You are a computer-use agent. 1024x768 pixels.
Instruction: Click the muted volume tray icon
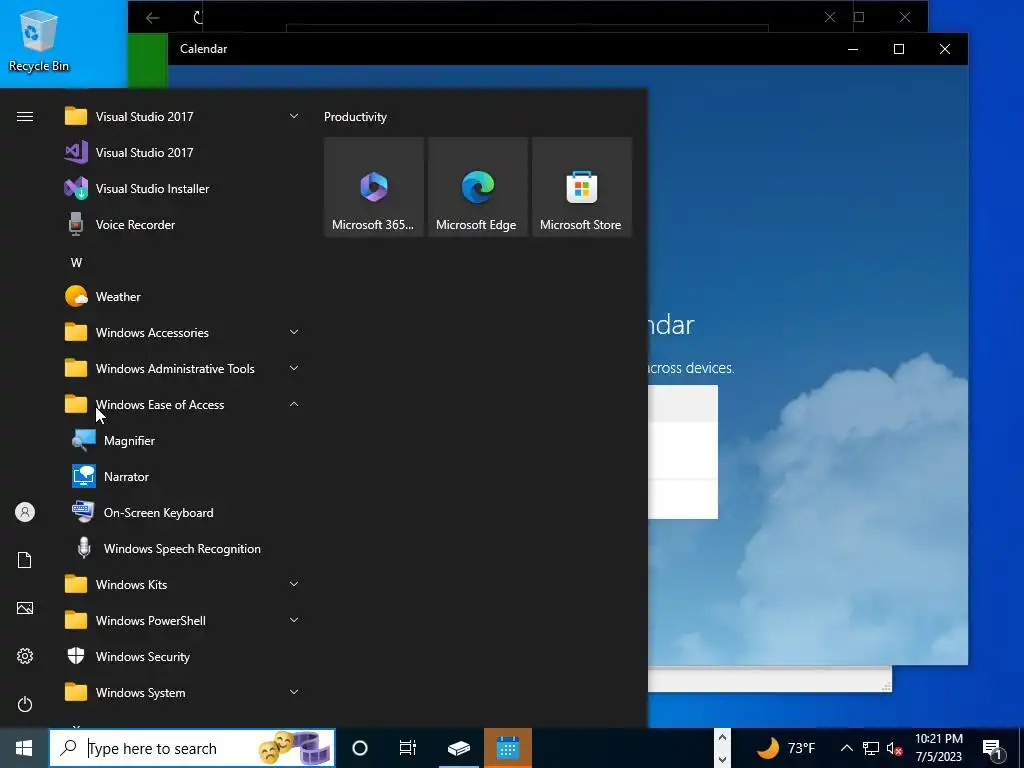(894, 748)
